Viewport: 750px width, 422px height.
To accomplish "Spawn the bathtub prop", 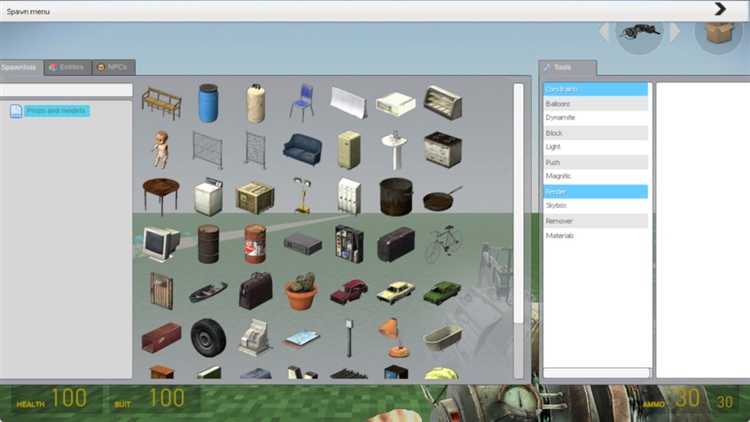I will [x=442, y=337].
